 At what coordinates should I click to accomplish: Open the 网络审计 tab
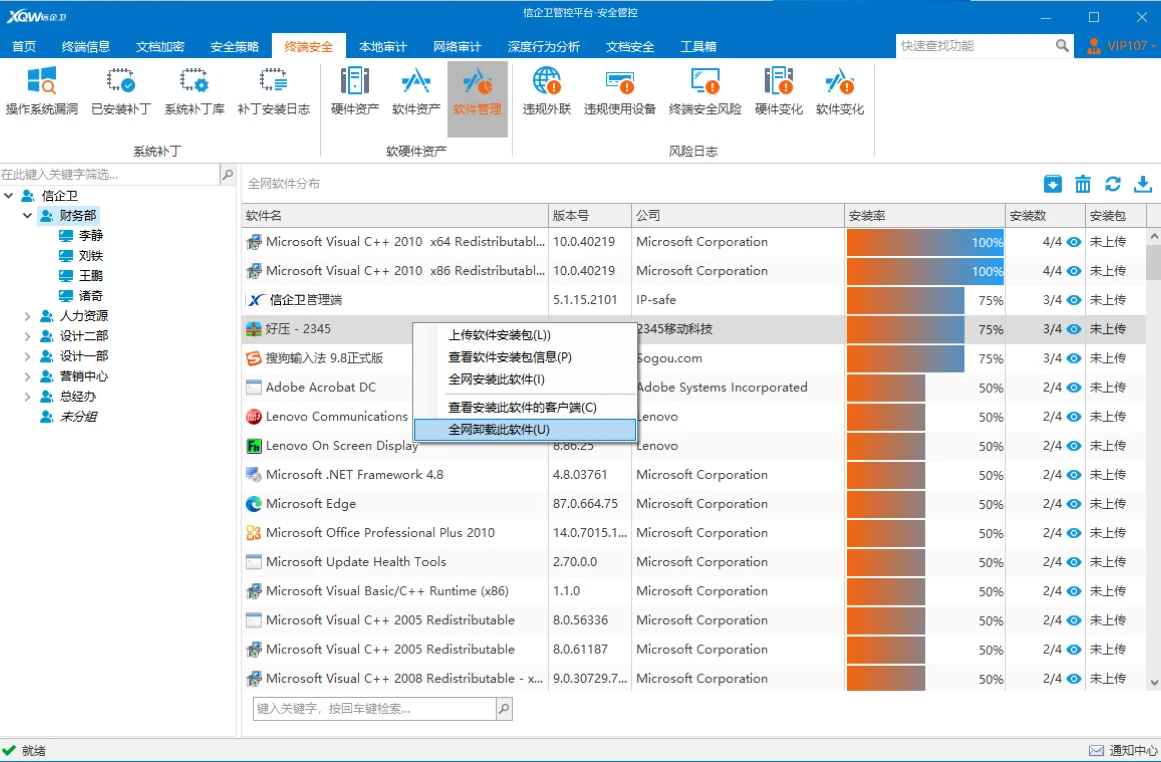click(458, 47)
